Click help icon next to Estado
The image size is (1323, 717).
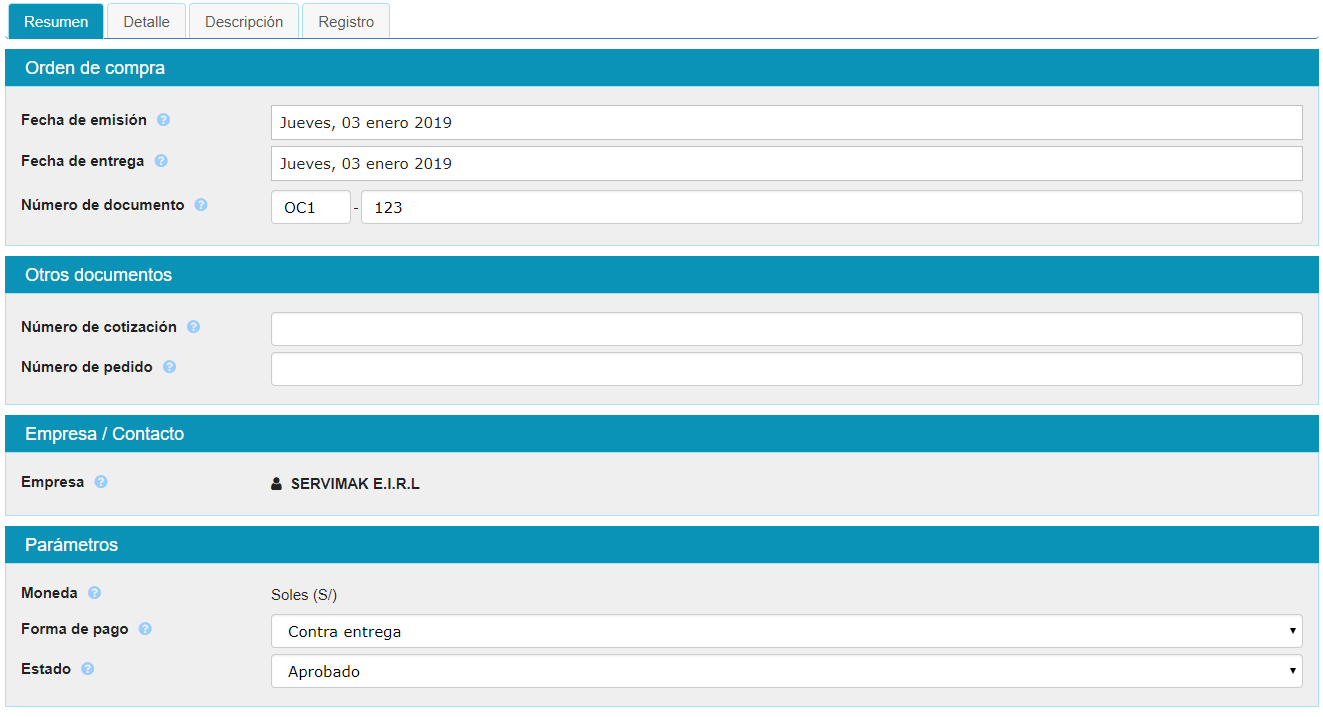(x=88, y=669)
